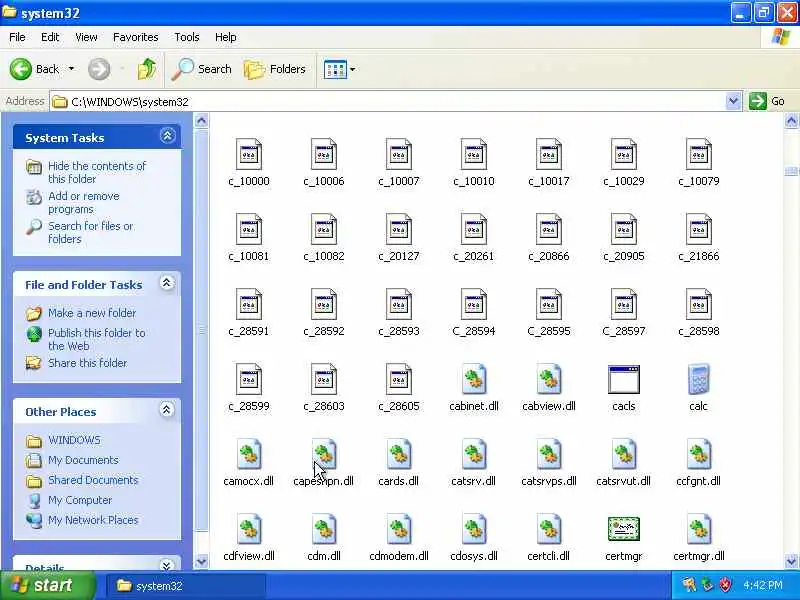
Task: Select the cabview.dll file icon
Action: click(548, 380)
